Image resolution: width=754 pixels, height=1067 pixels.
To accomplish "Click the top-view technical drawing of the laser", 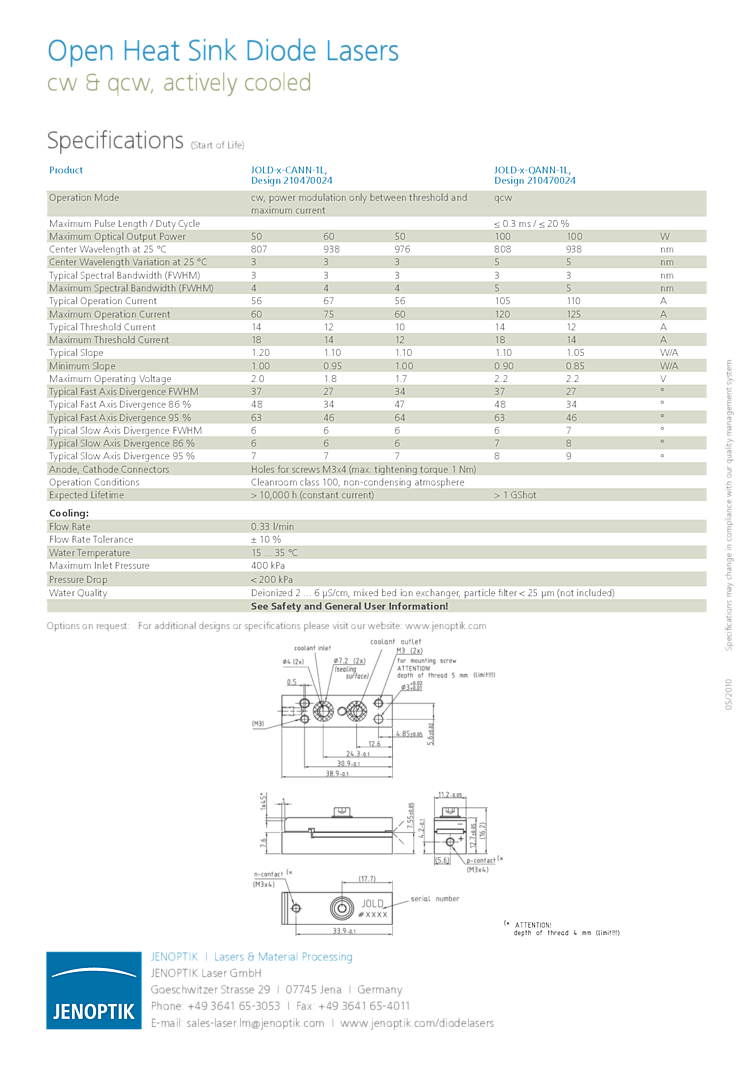I will tap(340, 711).
